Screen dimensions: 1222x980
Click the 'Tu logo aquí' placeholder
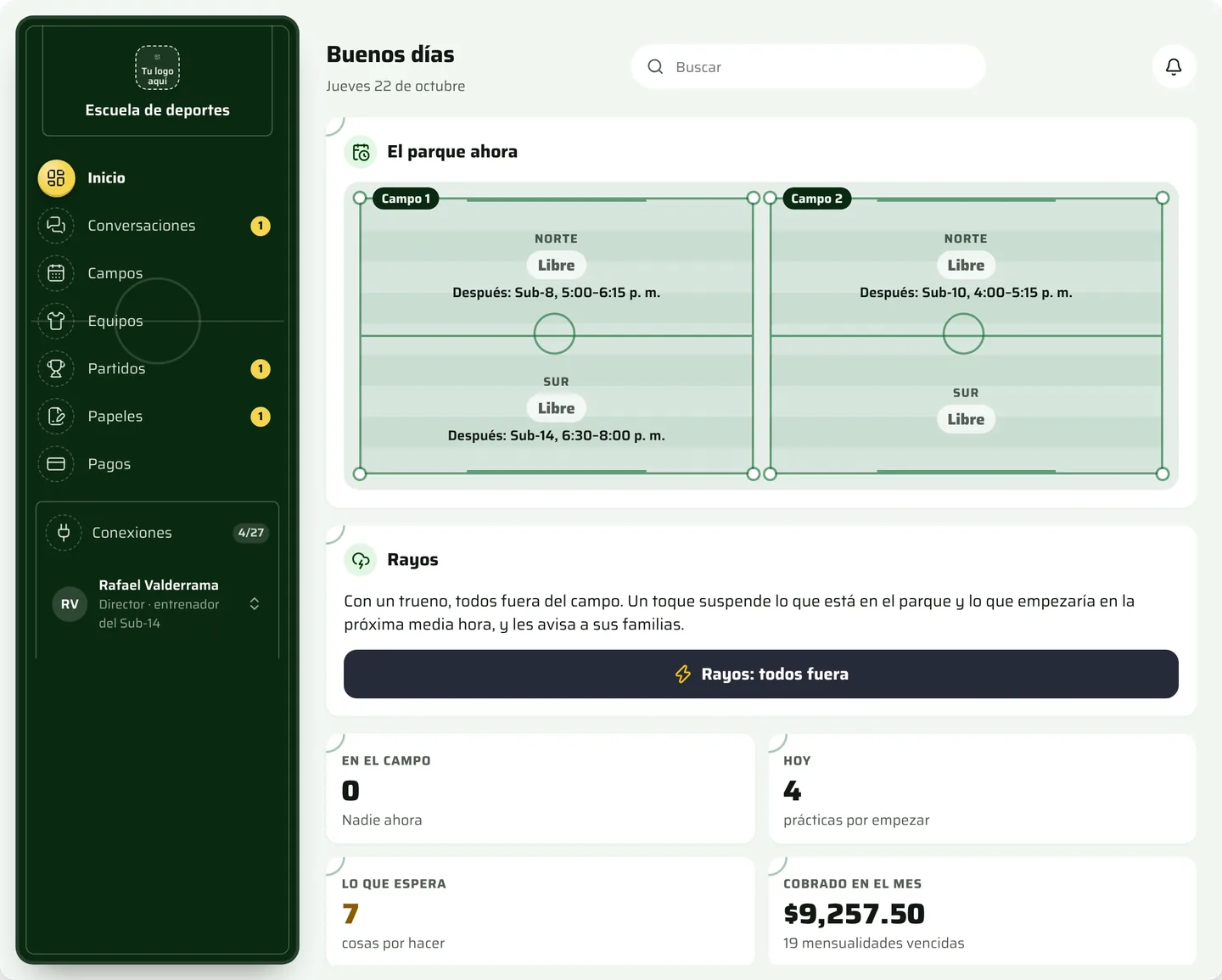tap(157, 68)
